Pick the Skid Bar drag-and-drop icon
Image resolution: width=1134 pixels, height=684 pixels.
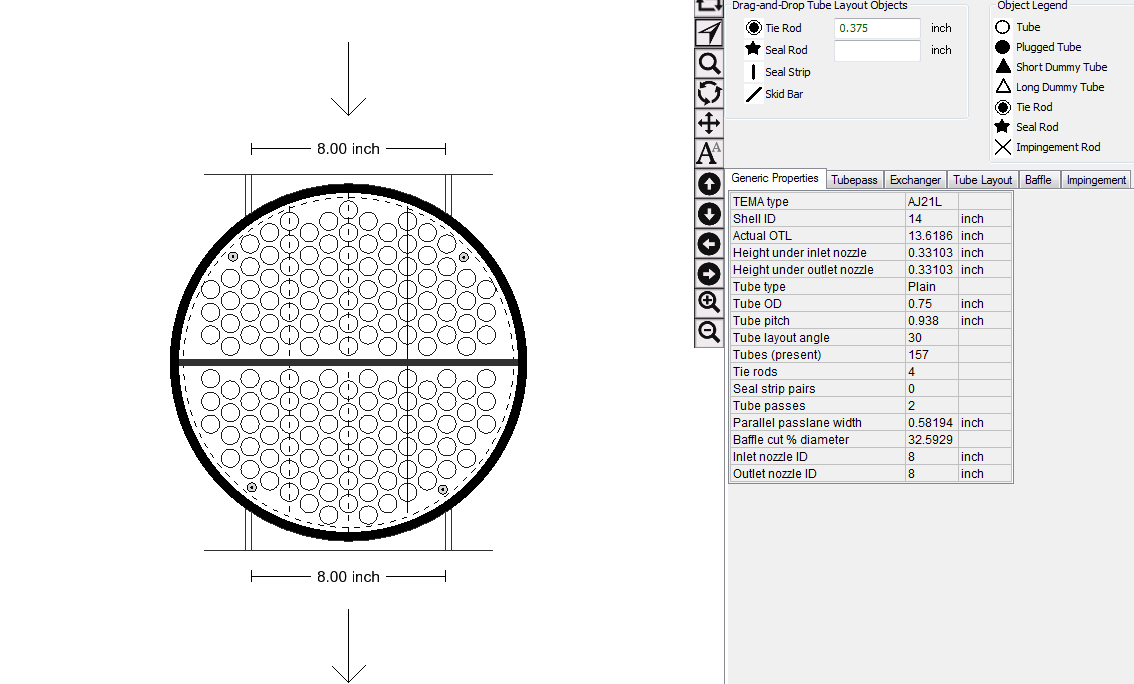(754, 94)
